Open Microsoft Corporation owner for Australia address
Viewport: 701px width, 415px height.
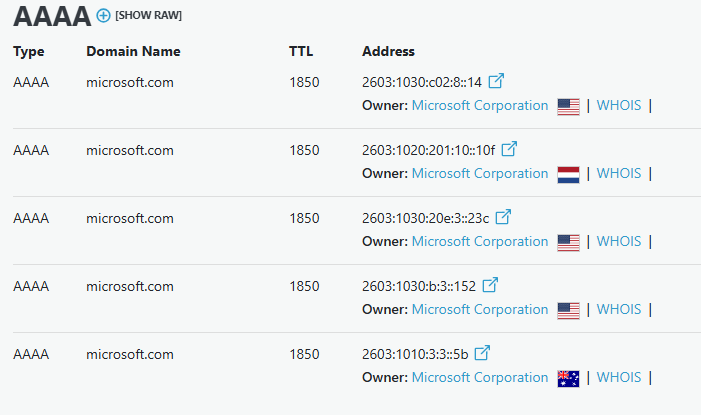coord(480,377)
